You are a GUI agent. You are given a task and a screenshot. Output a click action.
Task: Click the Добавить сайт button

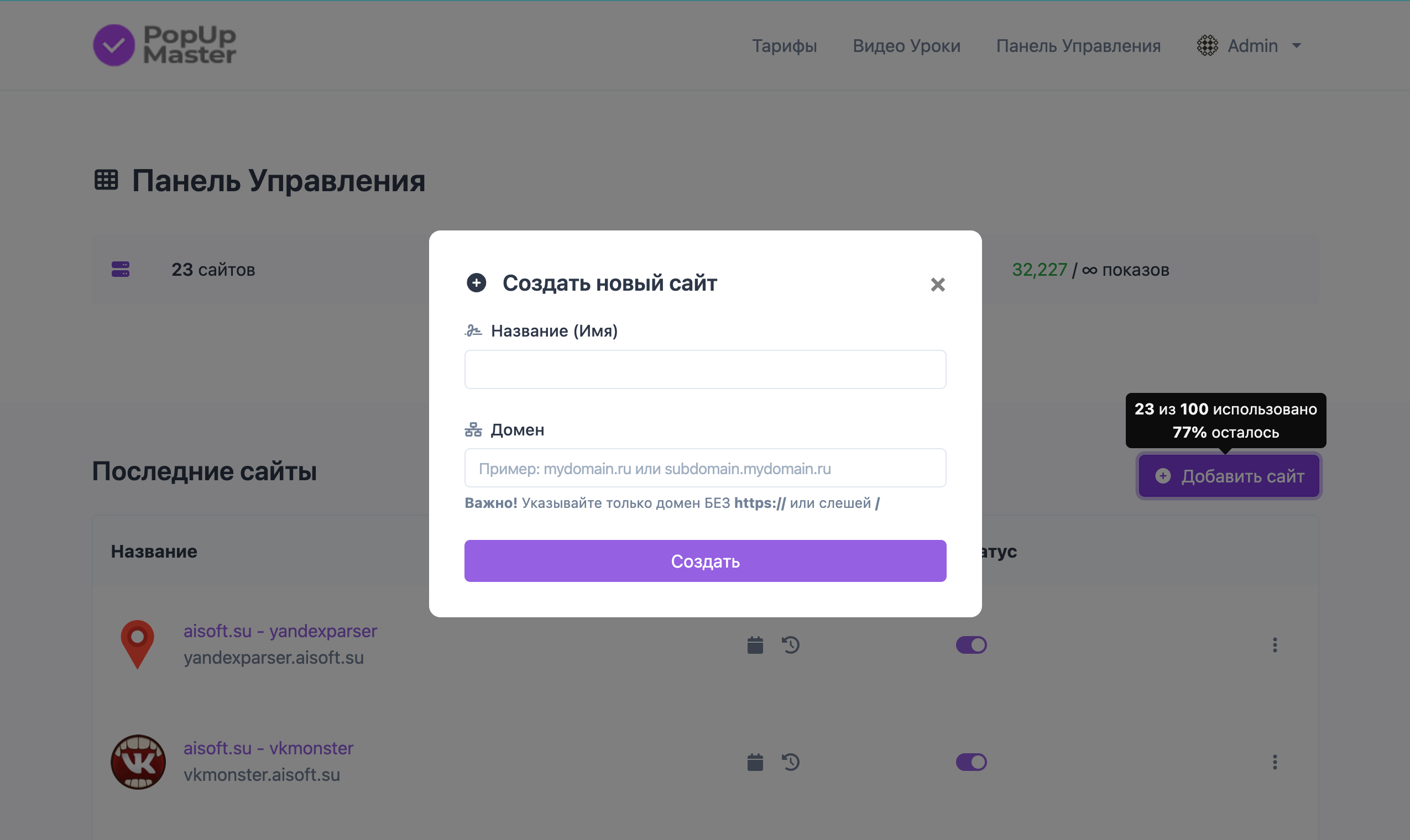coord(1229,476)
